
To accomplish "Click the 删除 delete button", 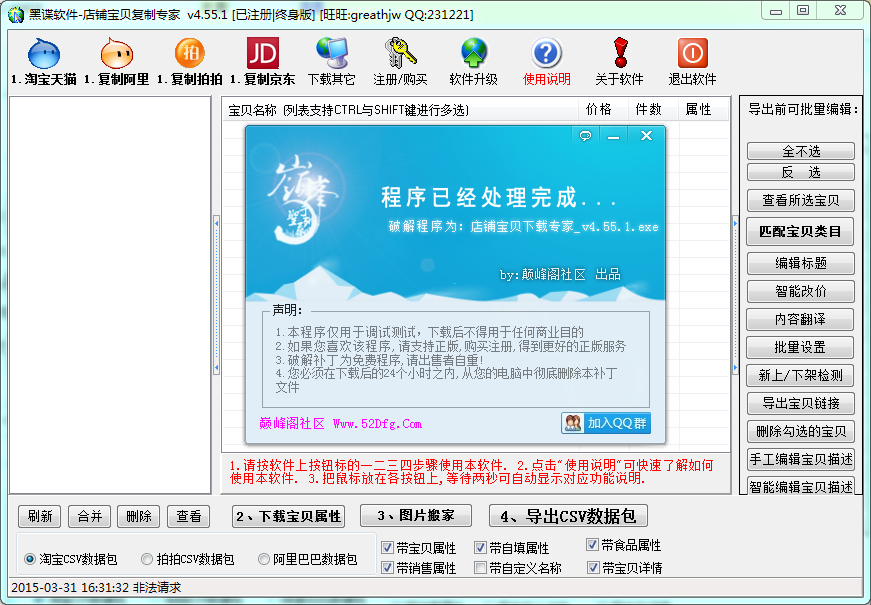I will point(139,517).
